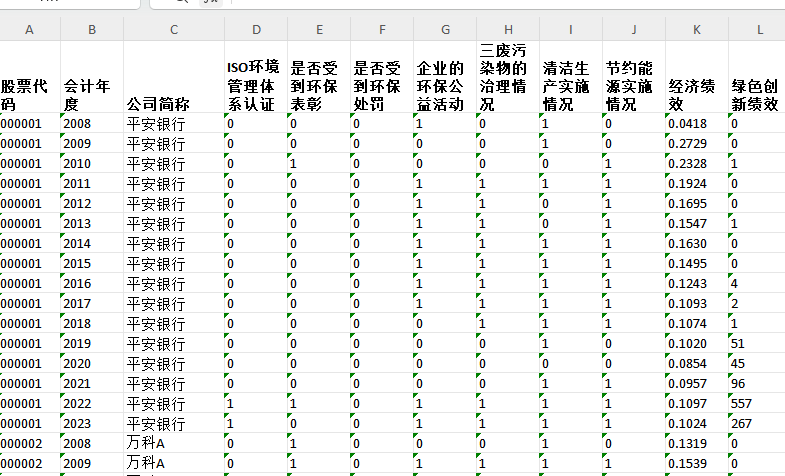Select column H header
Image resolution: width=785 pixels, height=476 pixels.
508,30
